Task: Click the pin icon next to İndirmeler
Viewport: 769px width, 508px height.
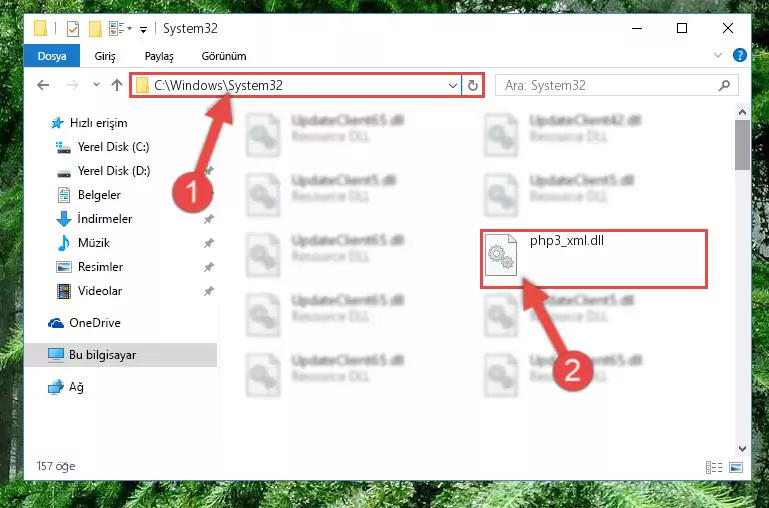Action: (208, 219)
